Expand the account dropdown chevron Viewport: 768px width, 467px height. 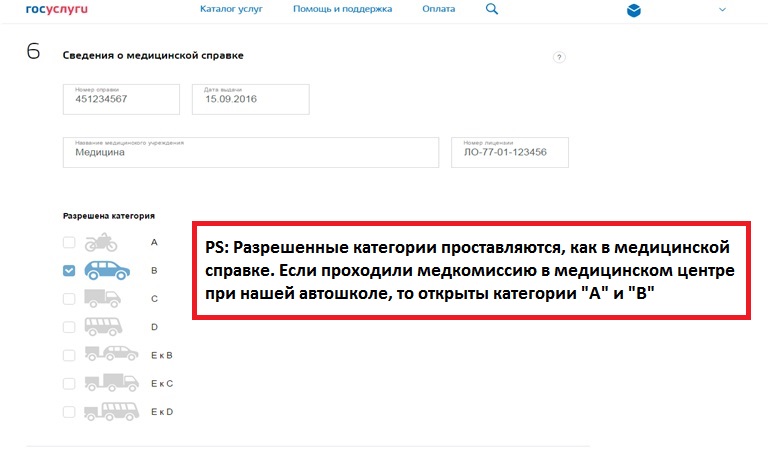(x=723, y=10)
